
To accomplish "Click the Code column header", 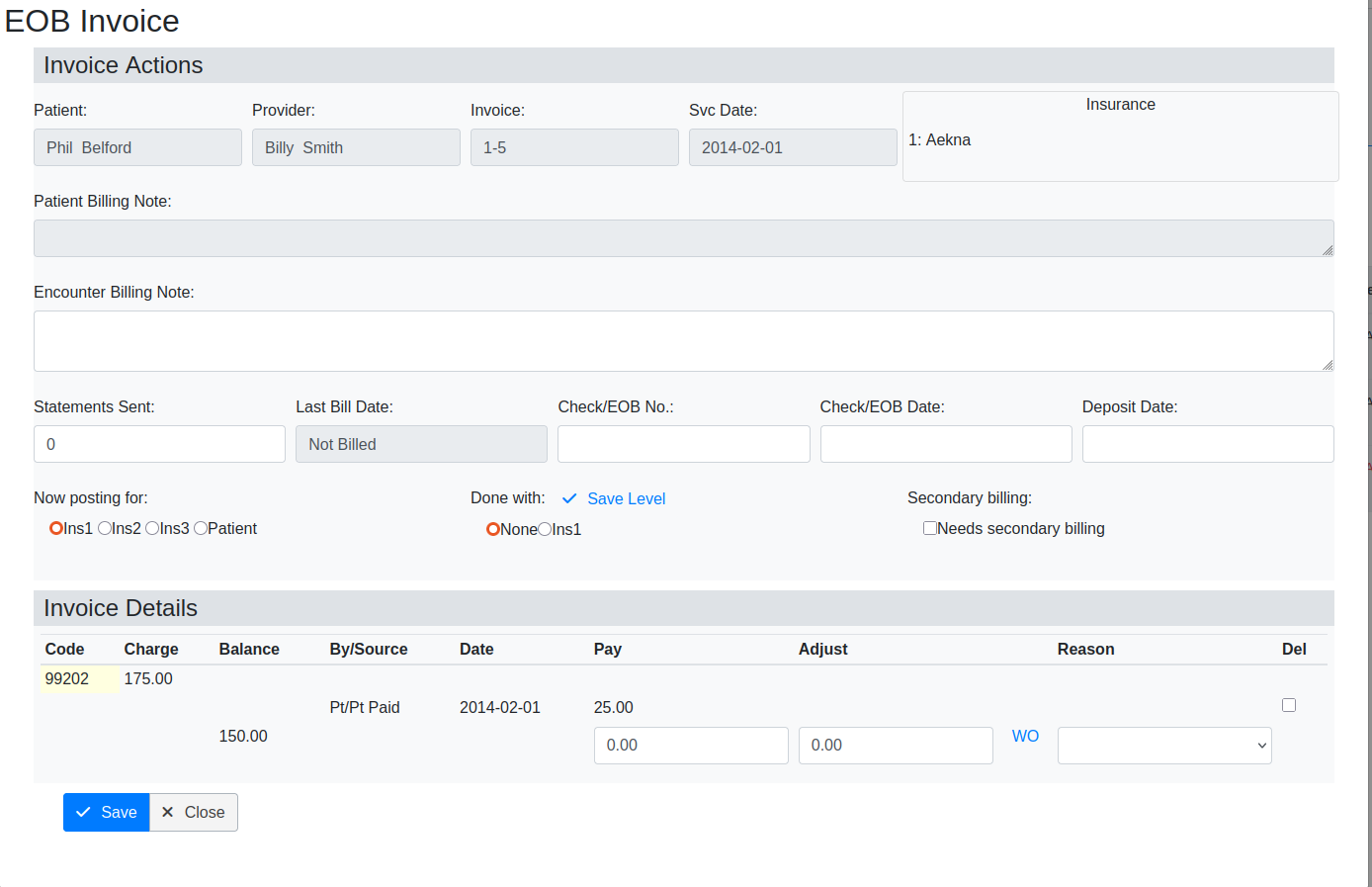I will 64,649.
